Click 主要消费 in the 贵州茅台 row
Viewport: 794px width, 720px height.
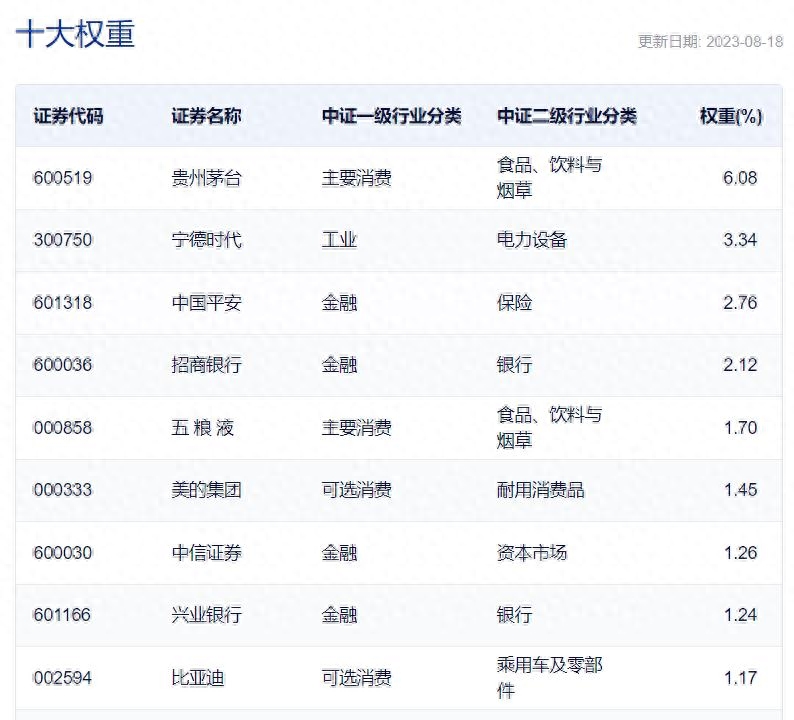356,178
